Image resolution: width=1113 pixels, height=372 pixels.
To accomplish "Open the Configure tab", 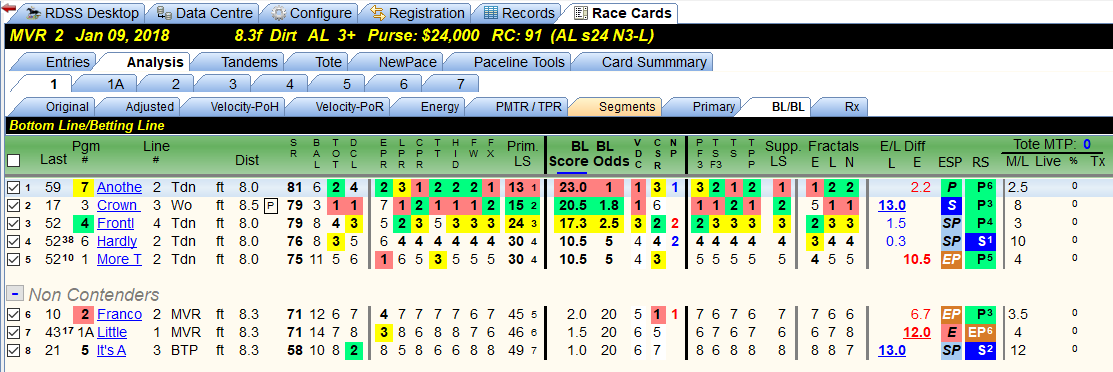I will click(x=312, y=13).
